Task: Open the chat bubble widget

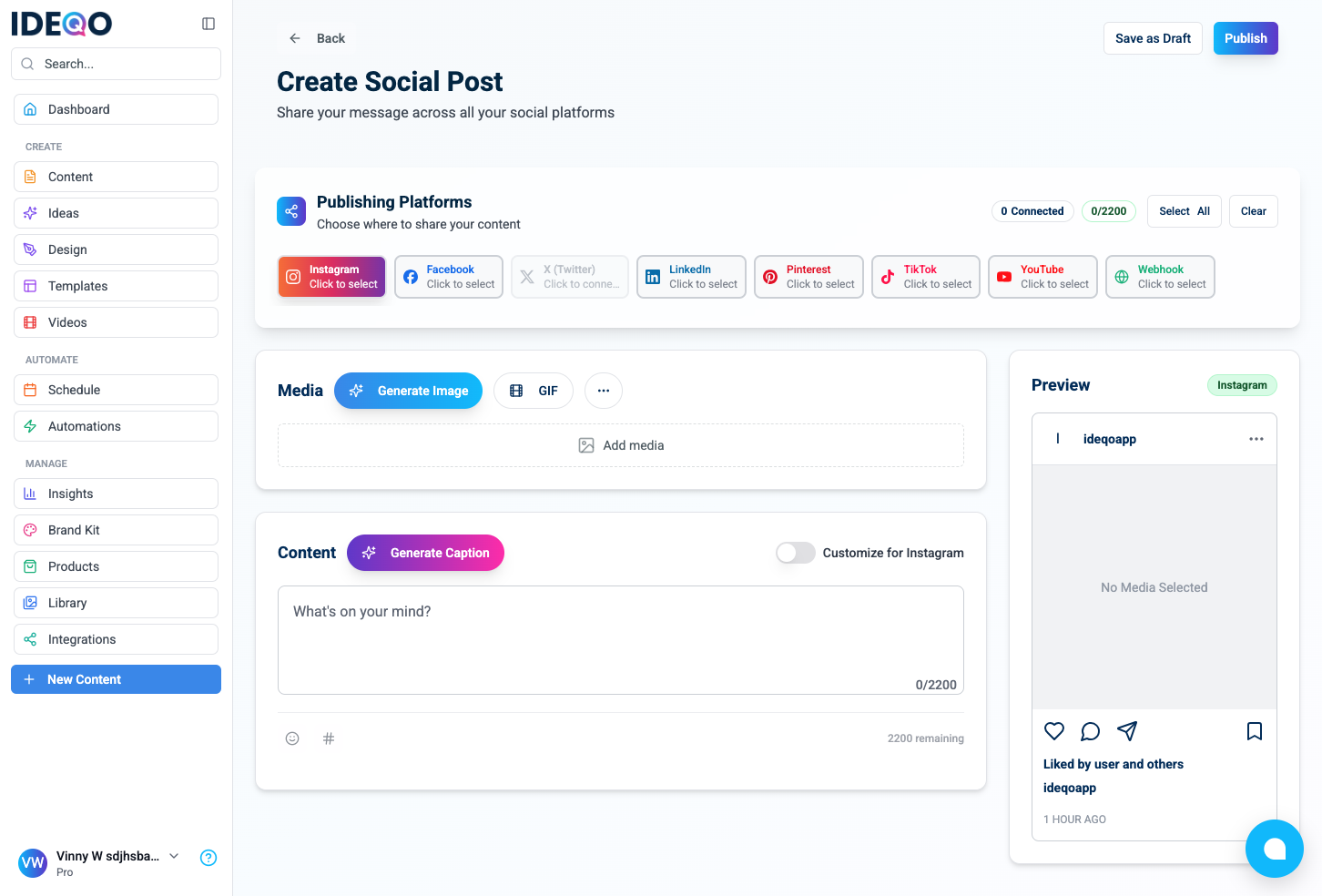Action: tap(1275, 849)
